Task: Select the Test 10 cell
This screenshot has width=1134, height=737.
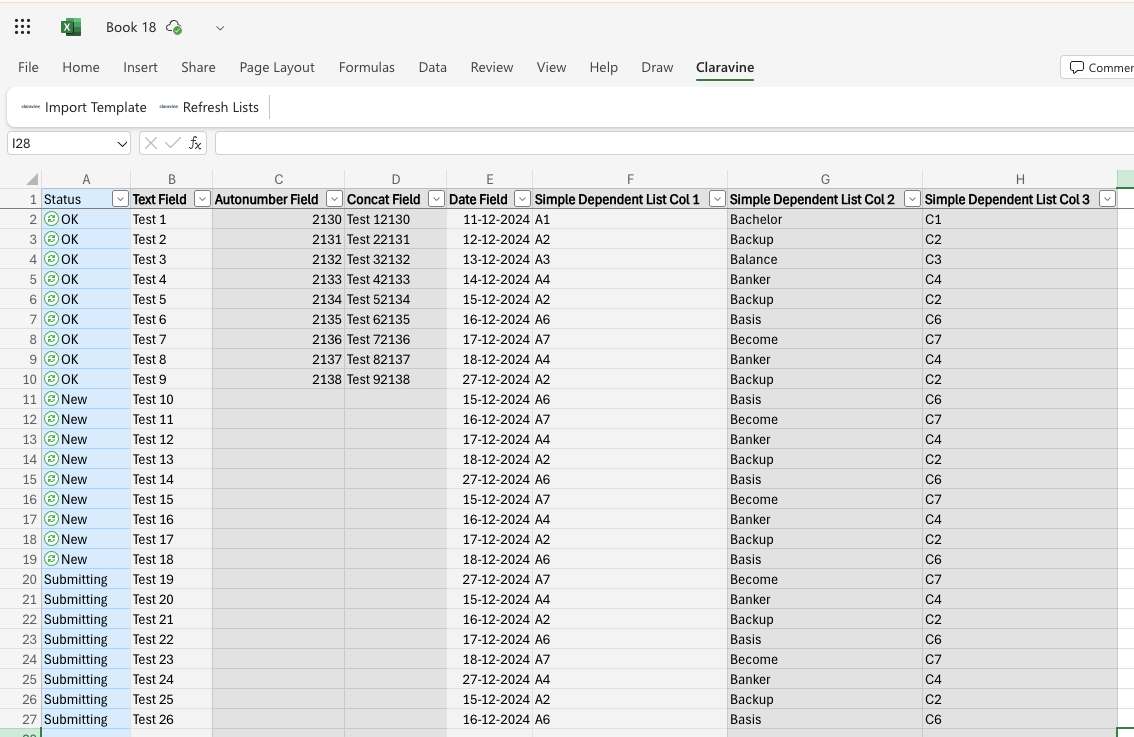Action: [171, 399]
